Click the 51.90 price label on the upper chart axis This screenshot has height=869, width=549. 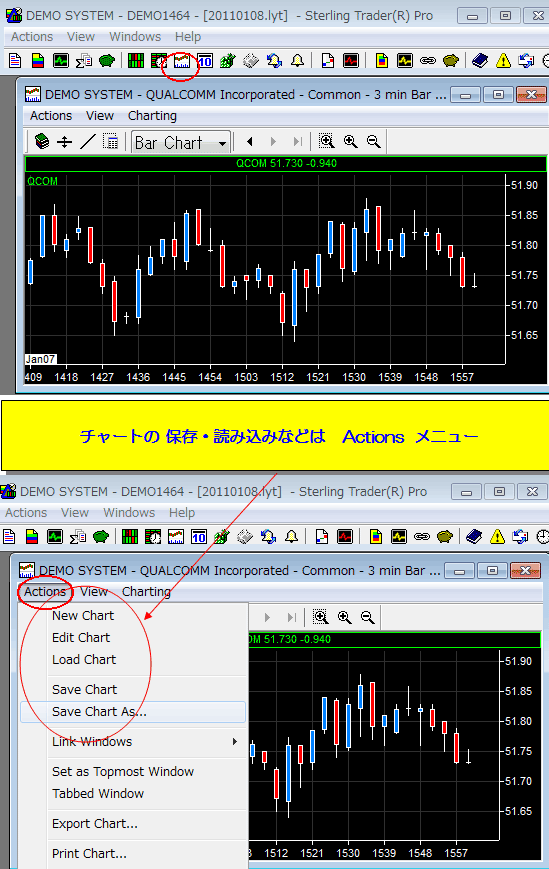[524, 185]
